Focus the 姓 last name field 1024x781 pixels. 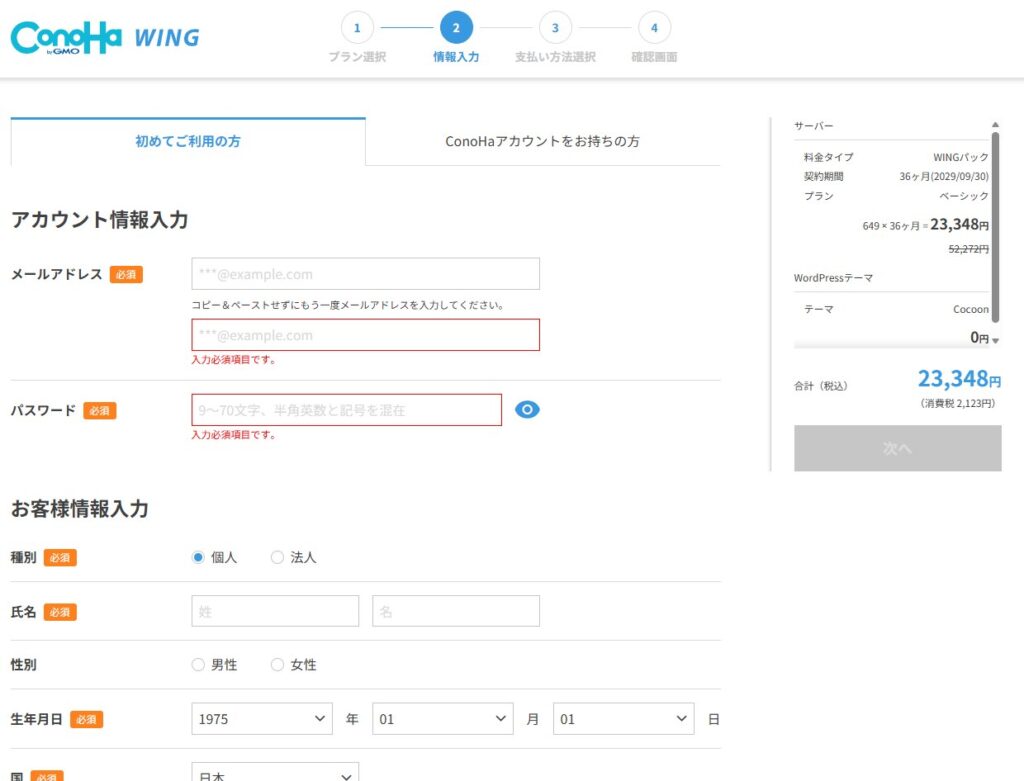(x=275, y=611)
